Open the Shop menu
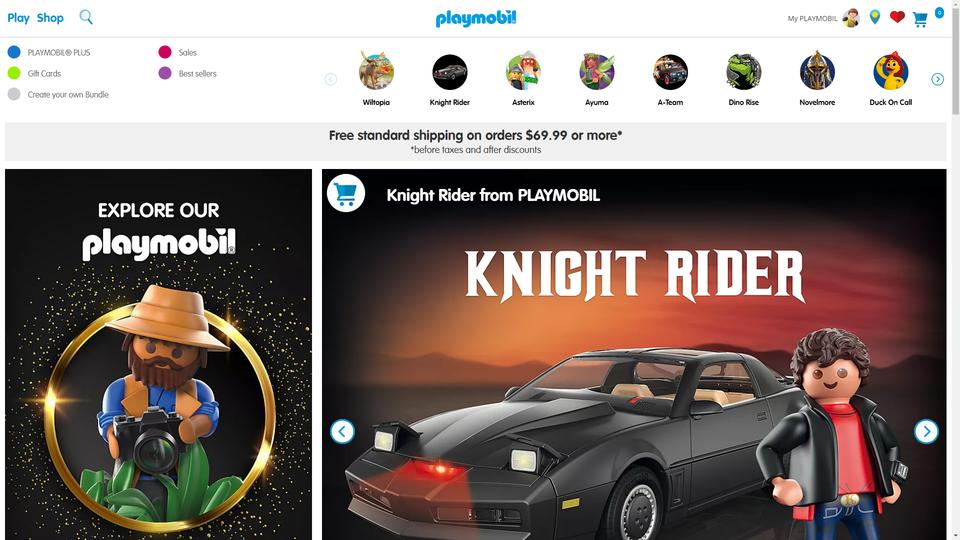Viewport: 960px width, 540px height. [x=50, y=18]
